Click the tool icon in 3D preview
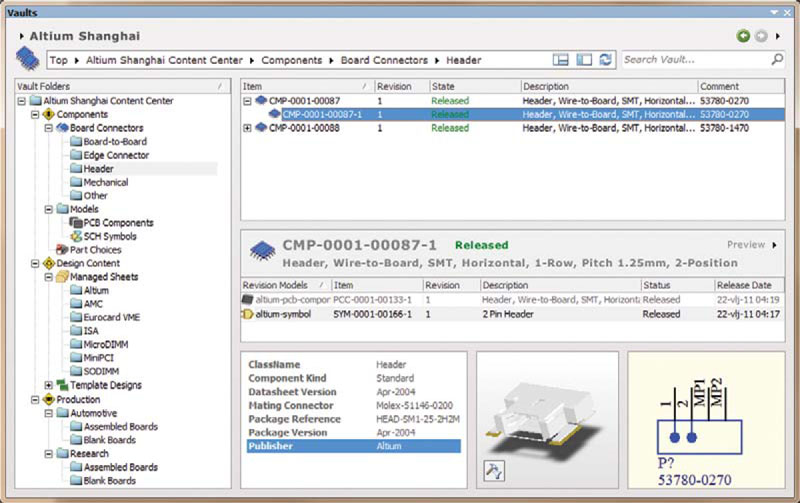 click(x=493, y=471)
